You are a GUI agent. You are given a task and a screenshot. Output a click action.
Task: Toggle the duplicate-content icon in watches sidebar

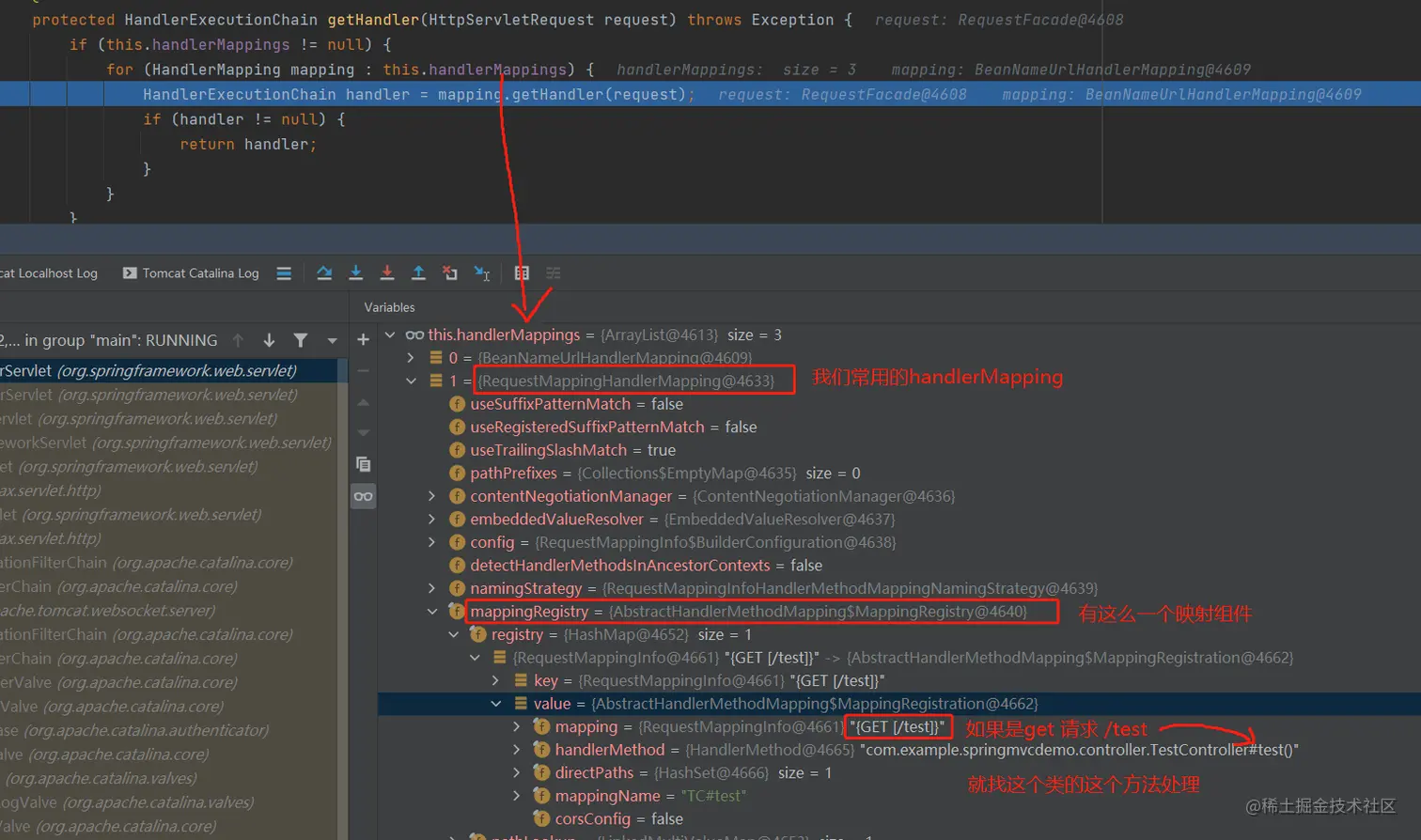pyautogui.click(x=363, y=463)
